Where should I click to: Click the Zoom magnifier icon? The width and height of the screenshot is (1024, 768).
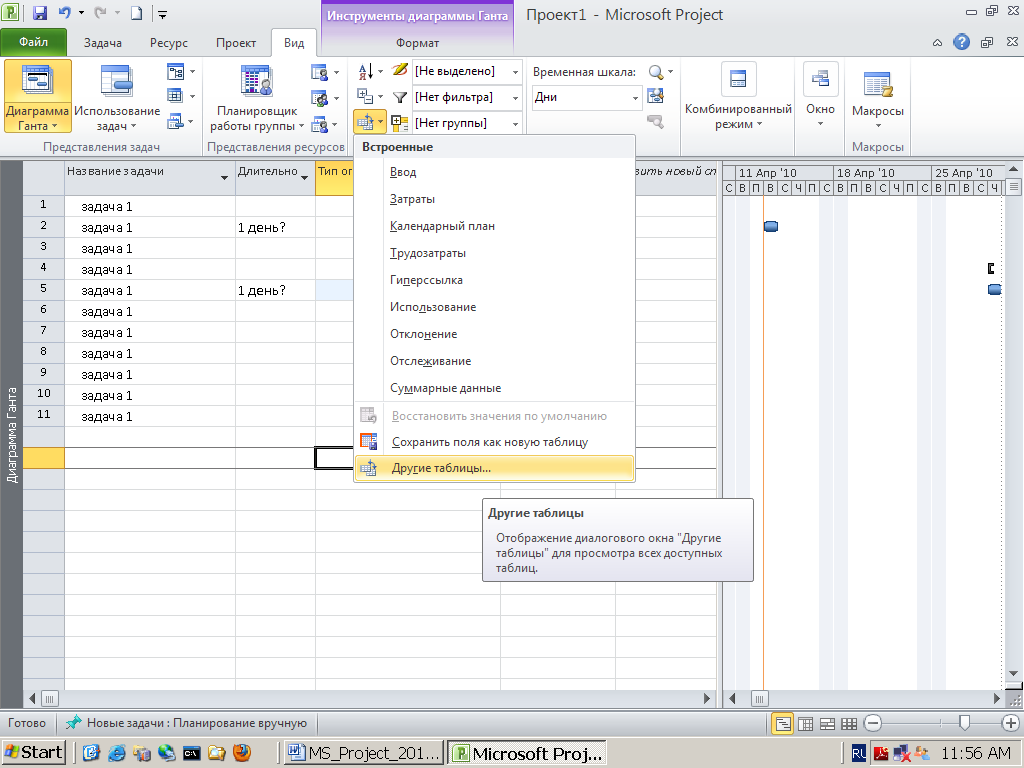click(656, 72)
